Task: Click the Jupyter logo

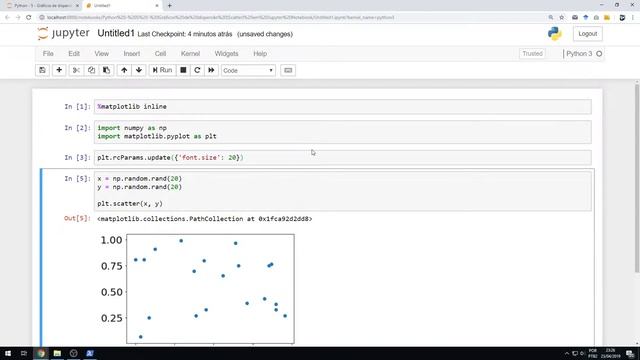Action: [x=63, y=33]
